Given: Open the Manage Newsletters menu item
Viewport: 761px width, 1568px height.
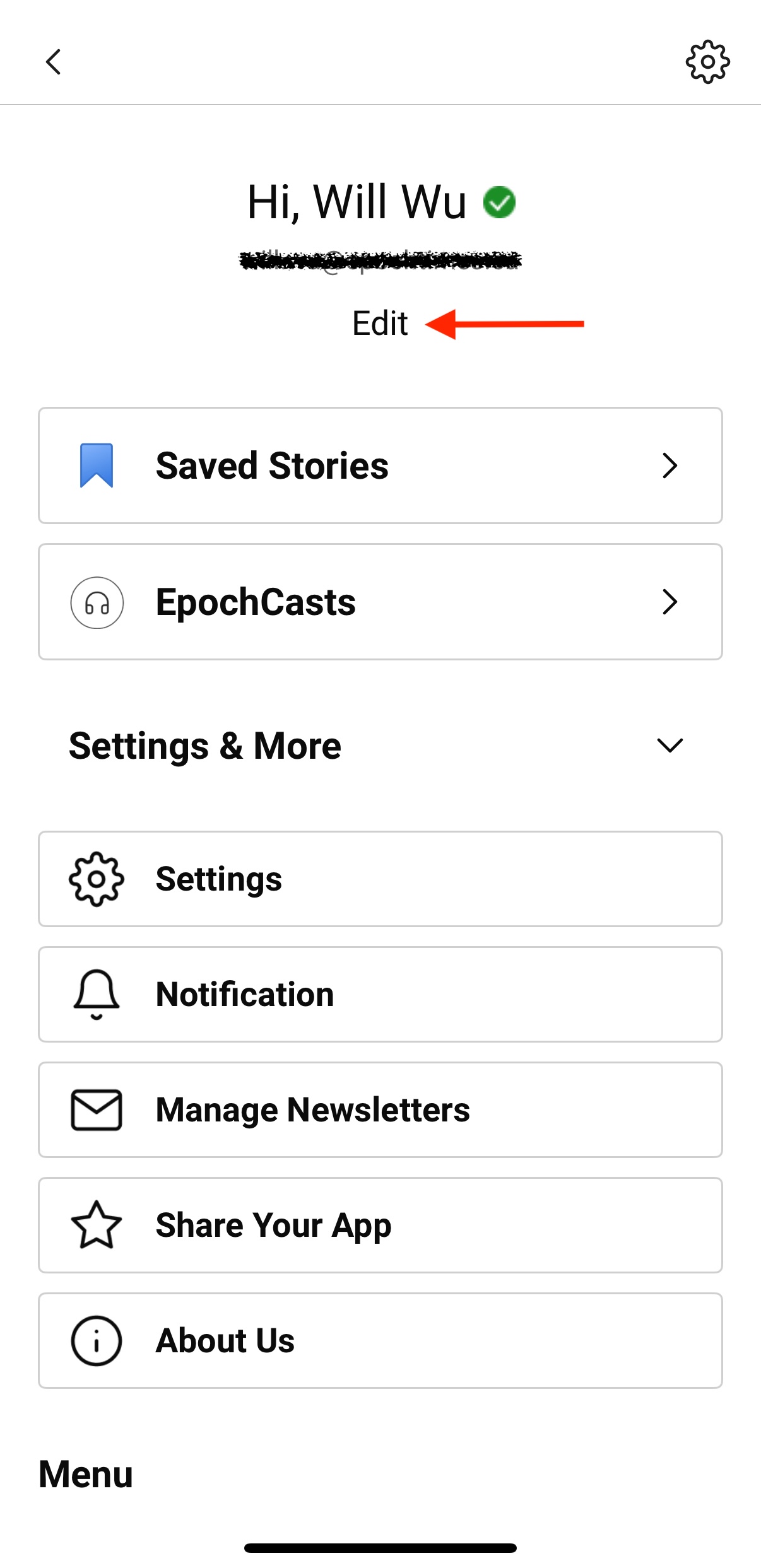Looking at the screenshot, I should click(x=380, y=1109).
